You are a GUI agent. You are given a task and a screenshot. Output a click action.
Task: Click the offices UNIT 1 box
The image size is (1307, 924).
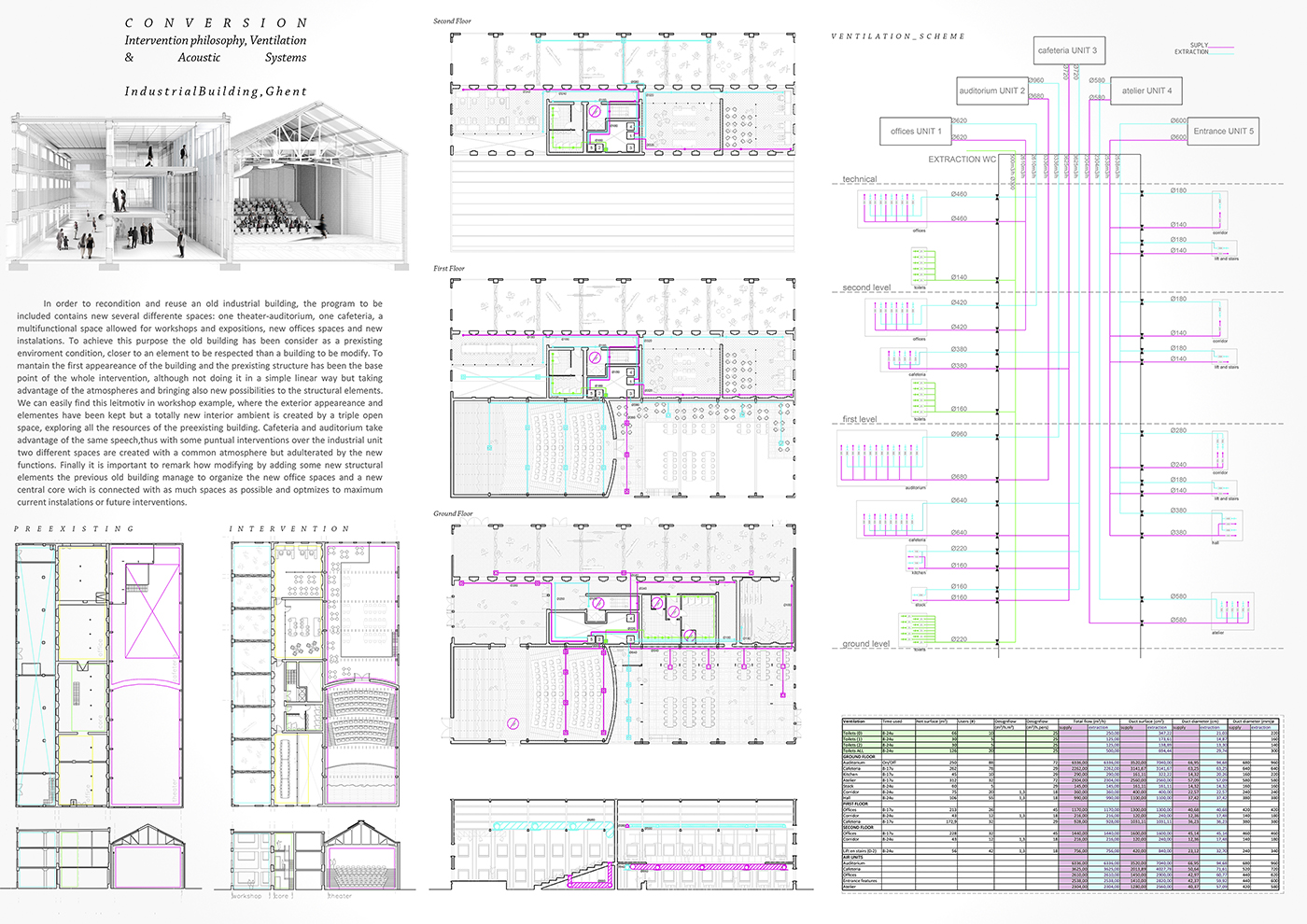pyautogui.click(x=915, y=132)
